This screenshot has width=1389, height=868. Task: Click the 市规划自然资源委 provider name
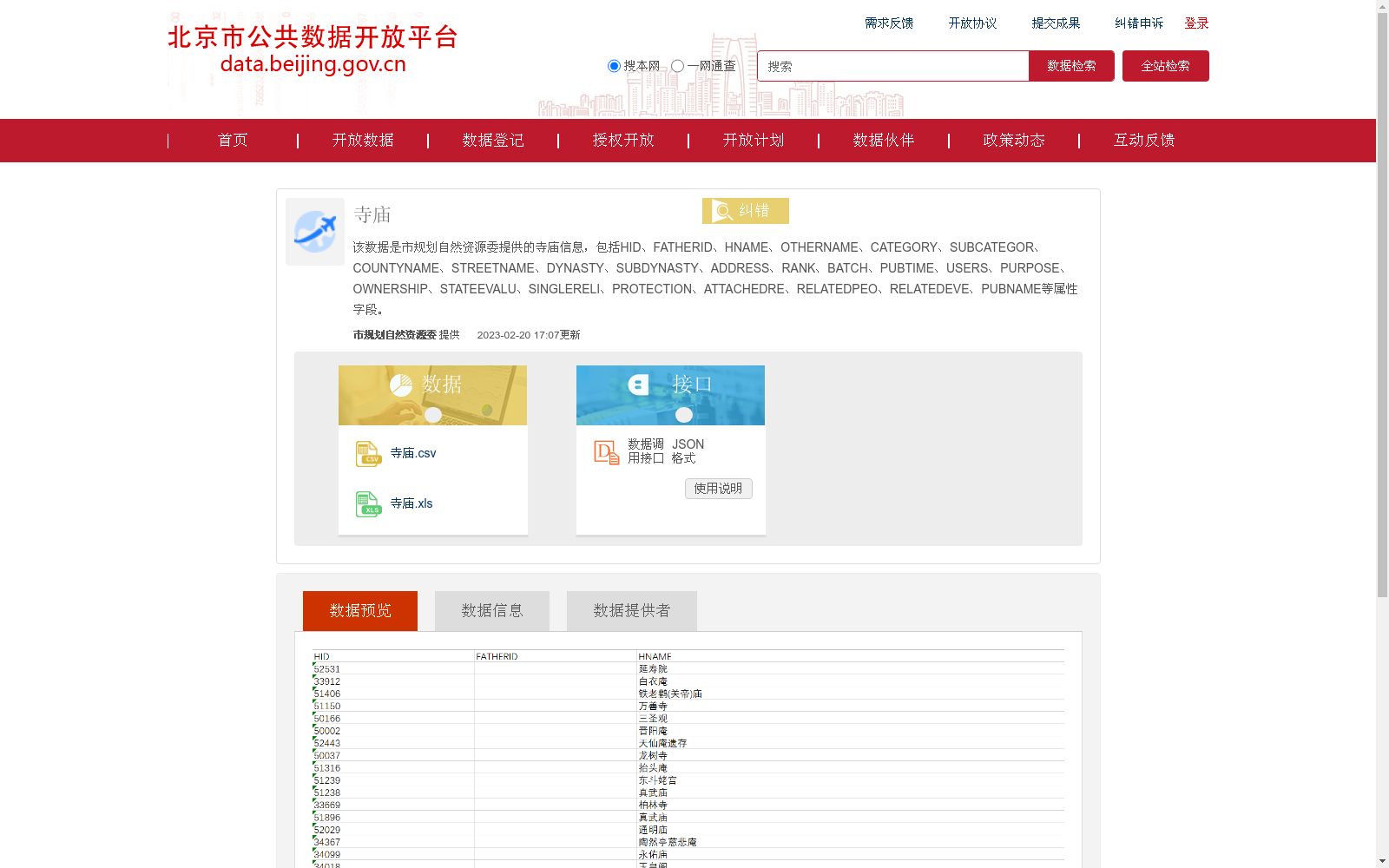[x=395, y=335]
